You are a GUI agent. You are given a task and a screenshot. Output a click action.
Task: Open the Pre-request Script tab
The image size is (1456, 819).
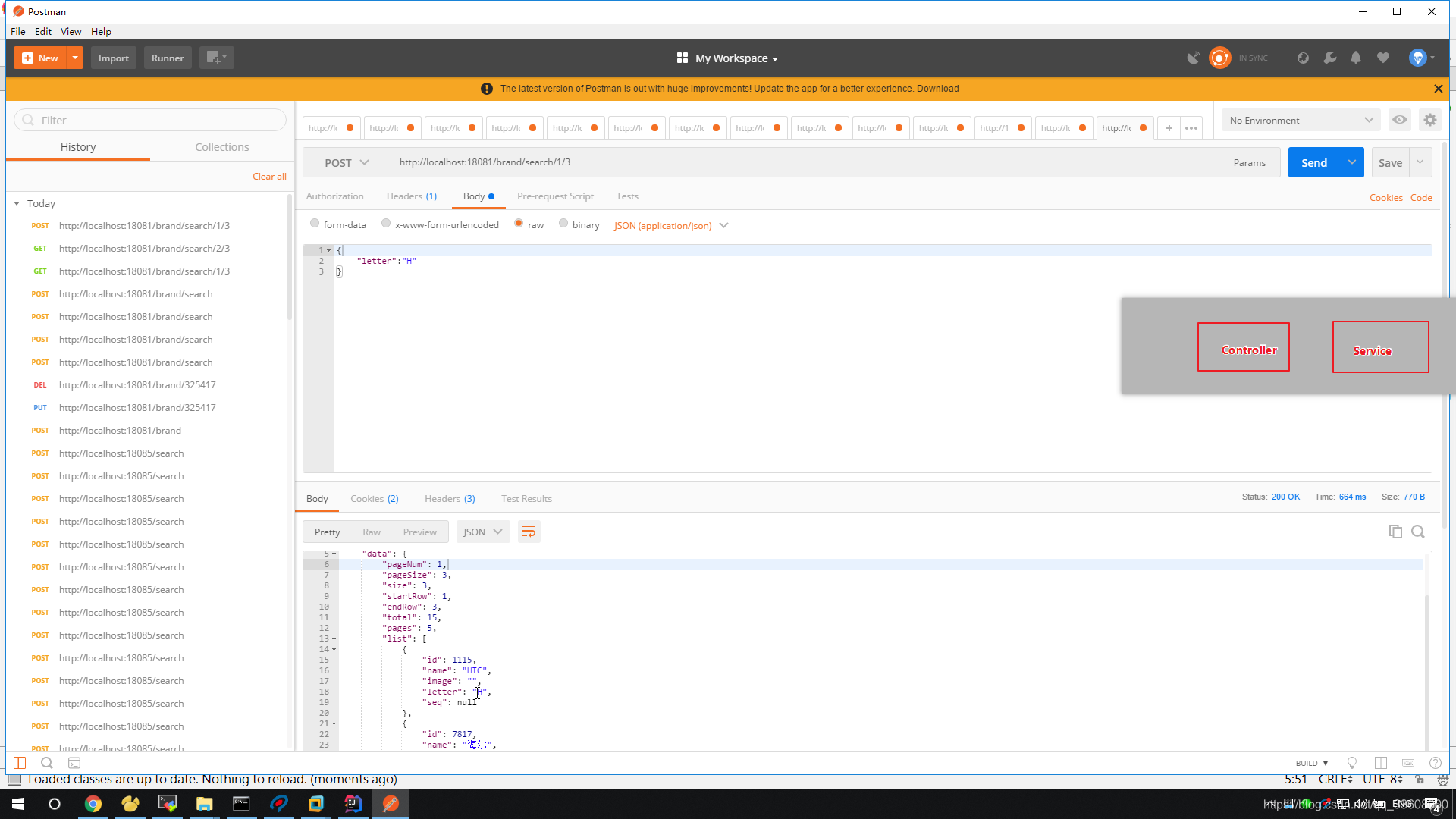[555, 196]
